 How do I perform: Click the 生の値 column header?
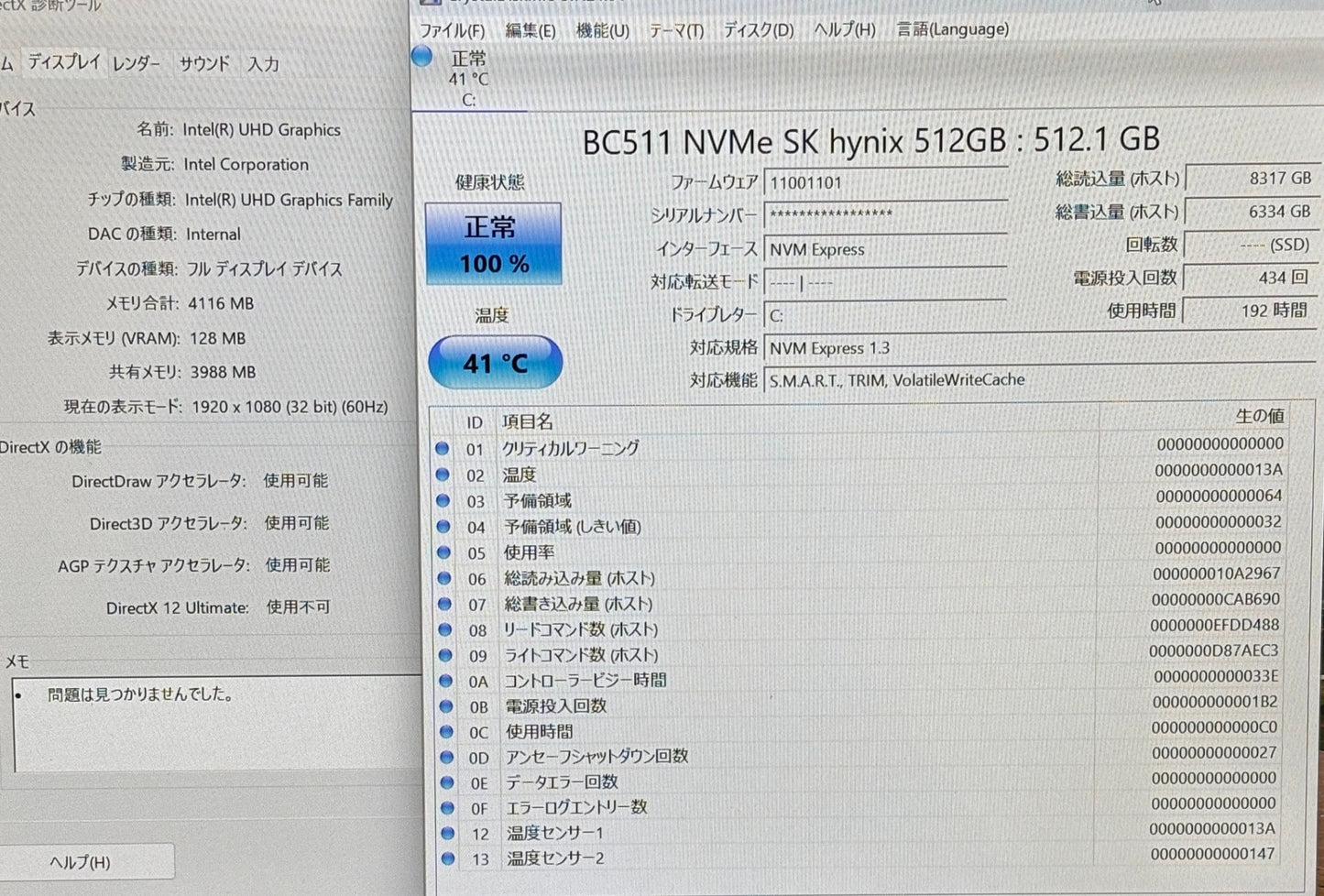1259,416
